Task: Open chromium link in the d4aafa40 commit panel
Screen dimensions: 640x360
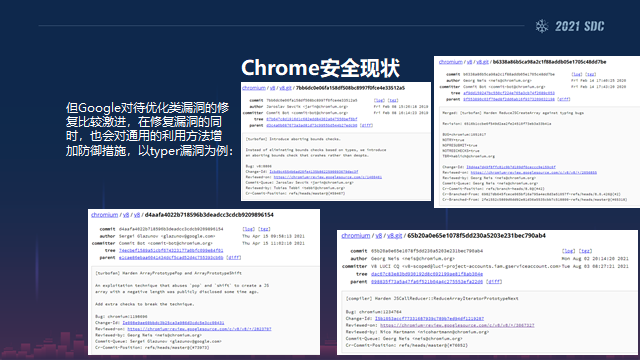Action: pos(104,215)
